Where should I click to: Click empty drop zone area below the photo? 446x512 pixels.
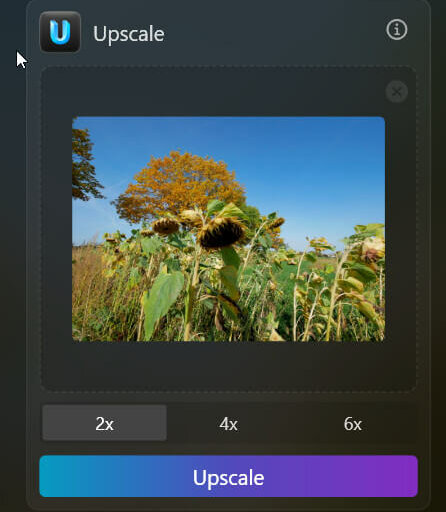[x=228, y=365]
